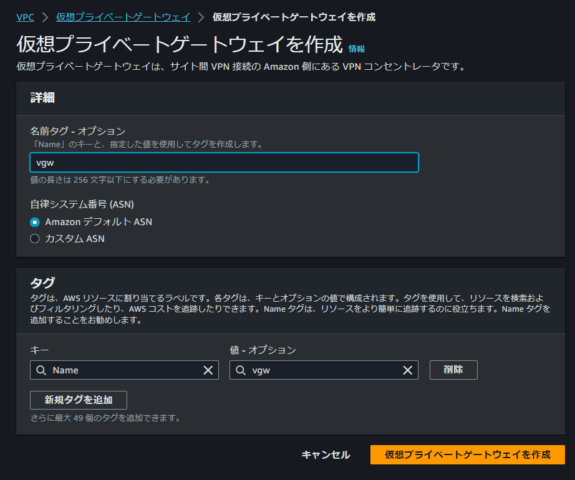
Task: Click the 削除 button for the tag
Action: click(x=453, y=370)
